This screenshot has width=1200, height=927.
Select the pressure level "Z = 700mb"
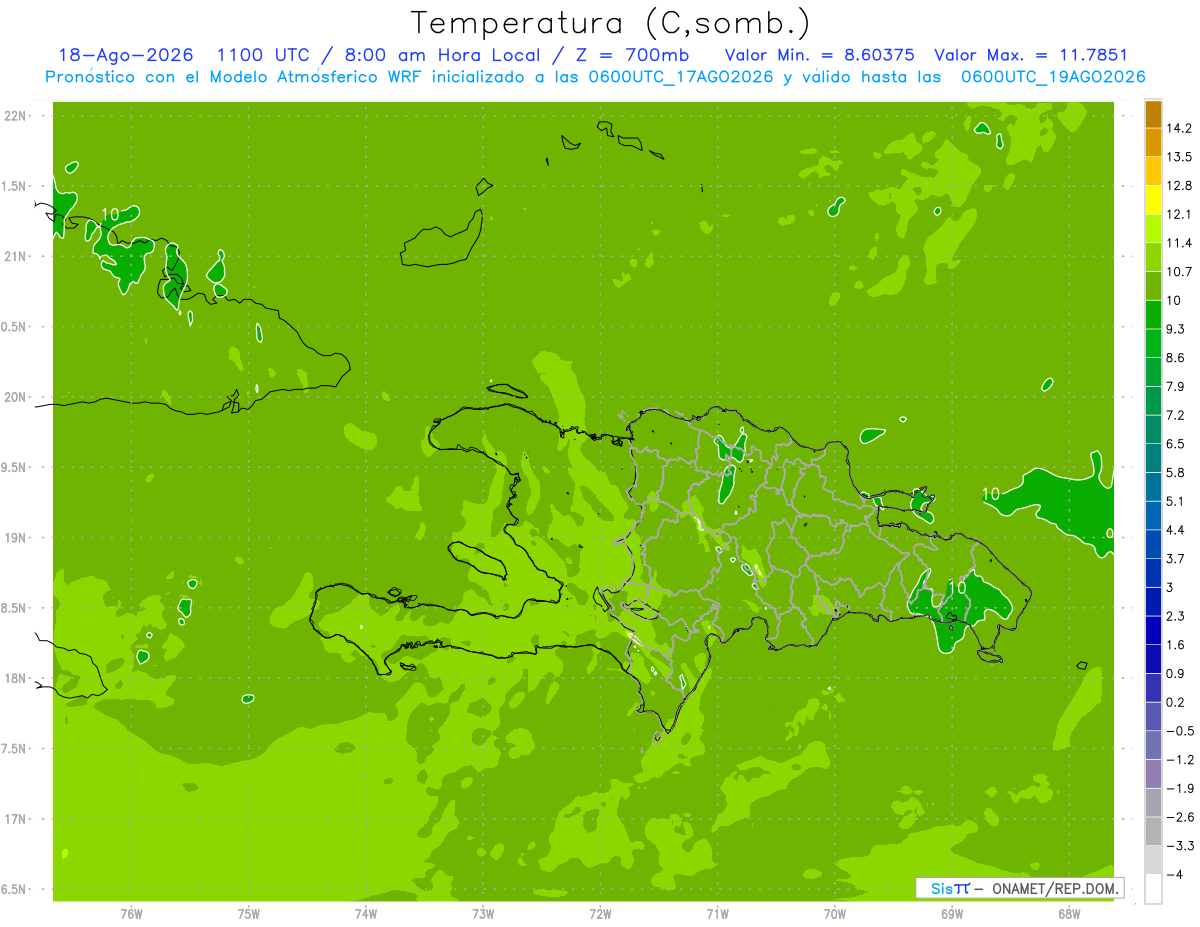pos(632,55)
